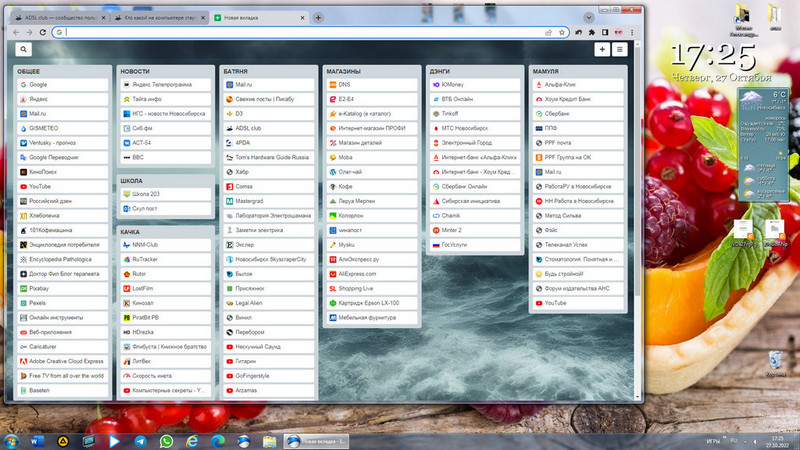Open the HDrezka bookmark
The height and width of the screenshot is (450, 800).
click(166, 332)
